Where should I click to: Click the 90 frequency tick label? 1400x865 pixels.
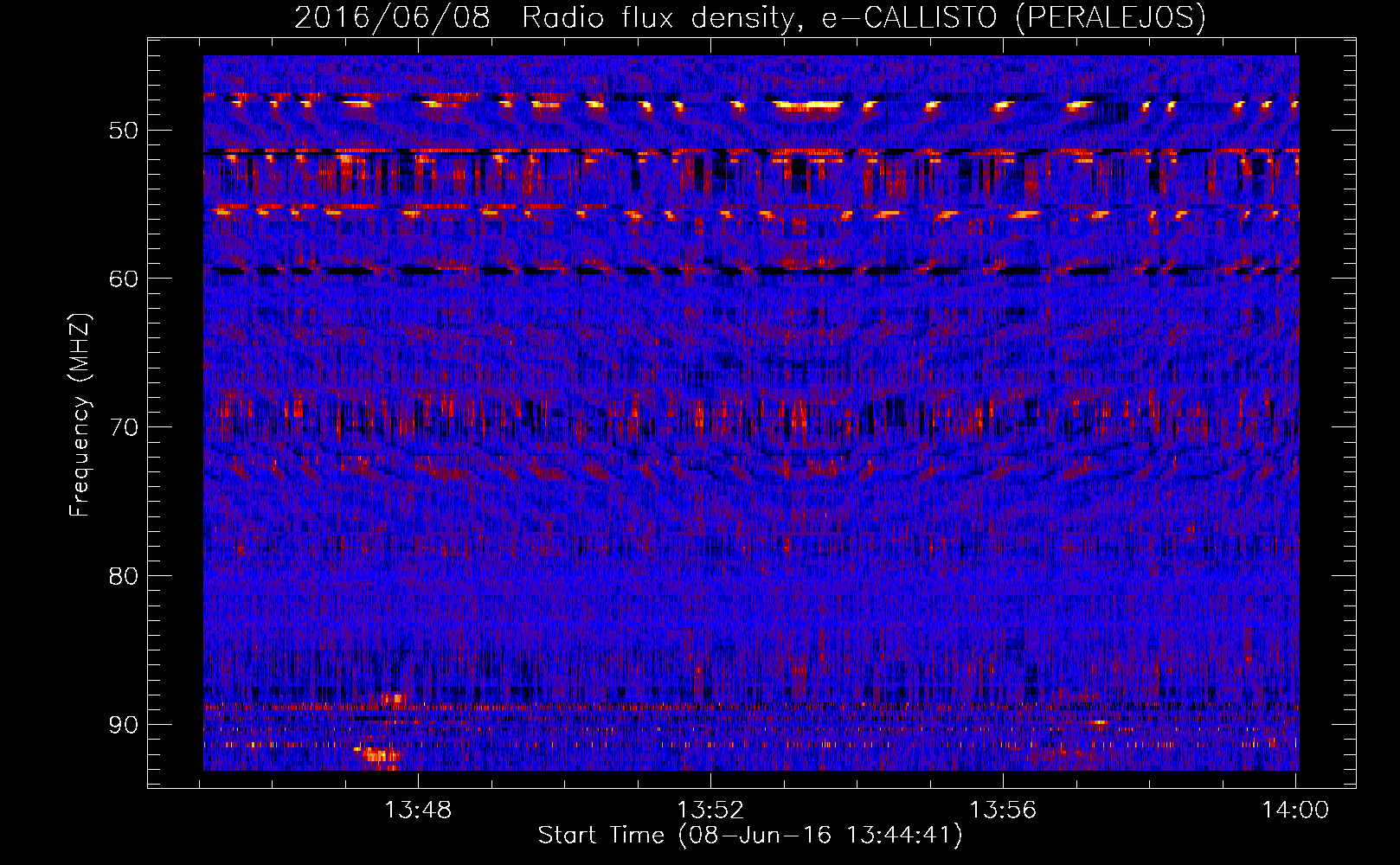click(x=124, y=725)
